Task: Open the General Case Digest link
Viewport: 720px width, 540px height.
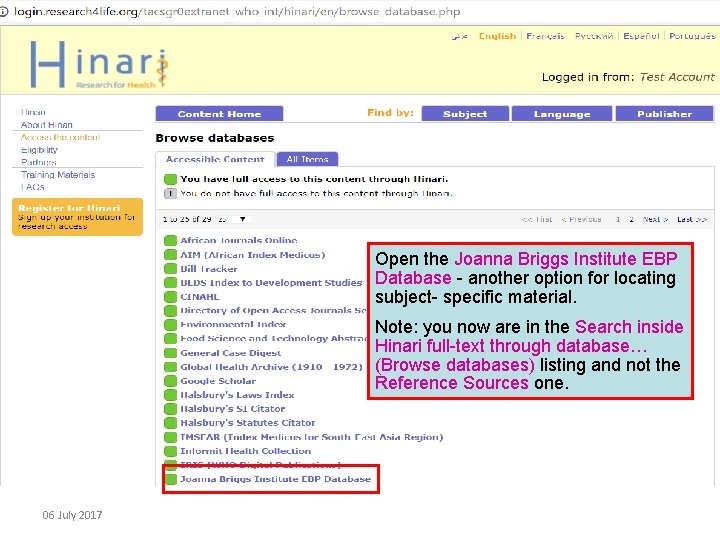Action: coord(231,353)
